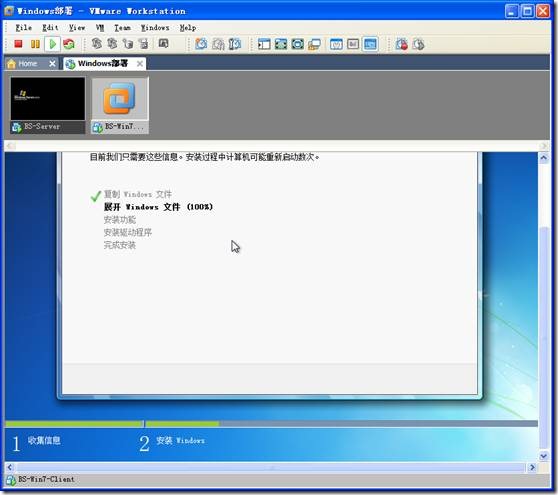The width and height of the screenshot is (558, 495).
Task: Click the '复制 Windows 文件' completed step
Action: (137, 194)
